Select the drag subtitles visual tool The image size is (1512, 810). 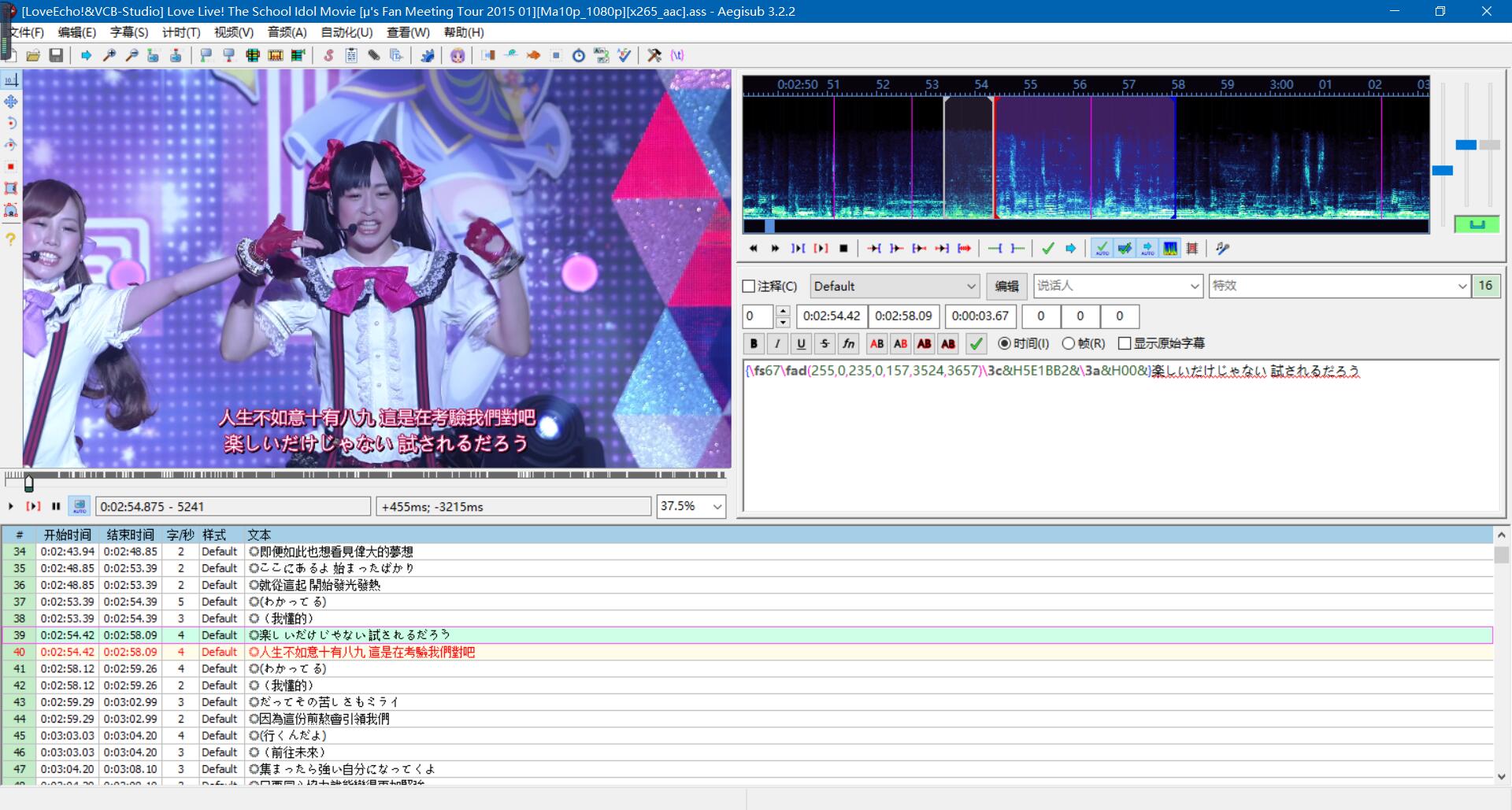click(x=11, y=102)
